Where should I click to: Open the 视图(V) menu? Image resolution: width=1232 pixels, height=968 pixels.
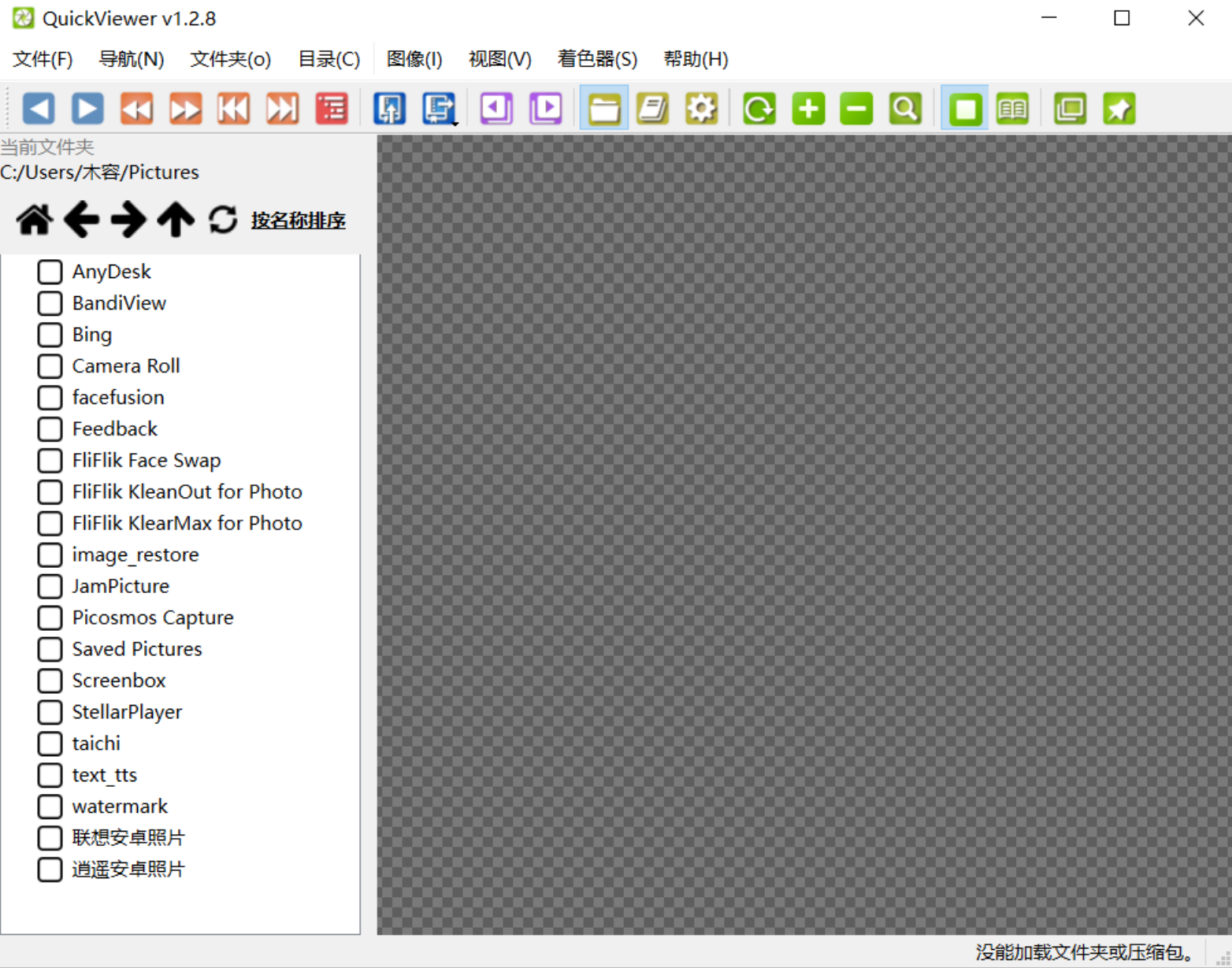click(x=500, y=59)
